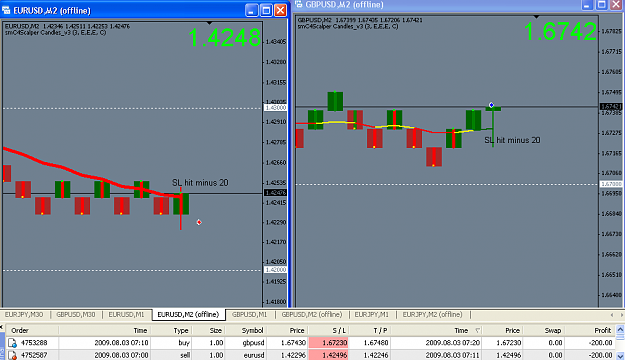Click the stop loss cell 1.42496
The image size is (625, 360).
pyautogui.click(x=328, y=355)
